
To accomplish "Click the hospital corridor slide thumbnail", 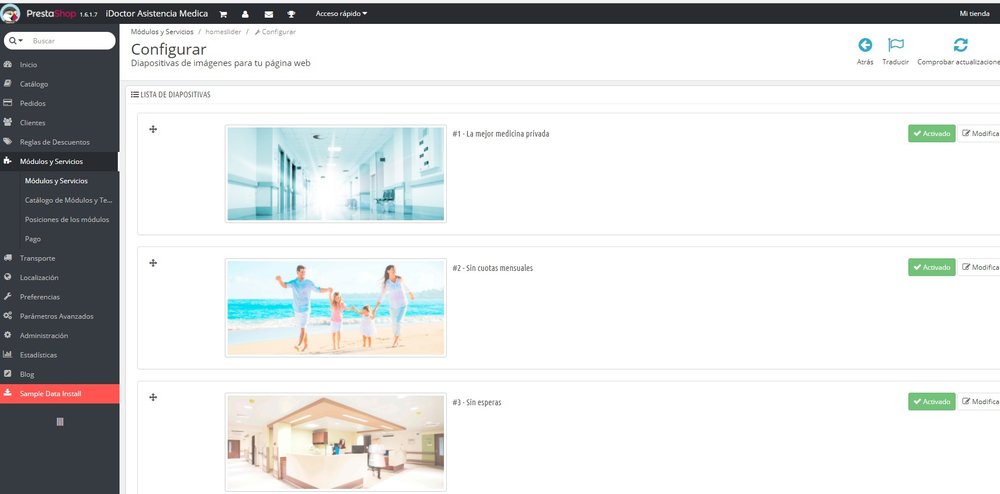I will pos(335,173).
